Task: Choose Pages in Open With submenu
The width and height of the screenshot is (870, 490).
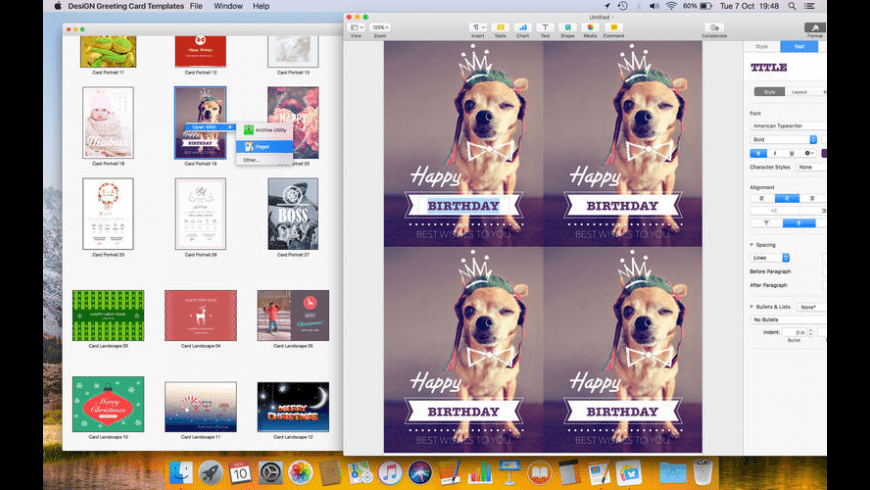Action: pyautogui.click(x=263, y=147)
